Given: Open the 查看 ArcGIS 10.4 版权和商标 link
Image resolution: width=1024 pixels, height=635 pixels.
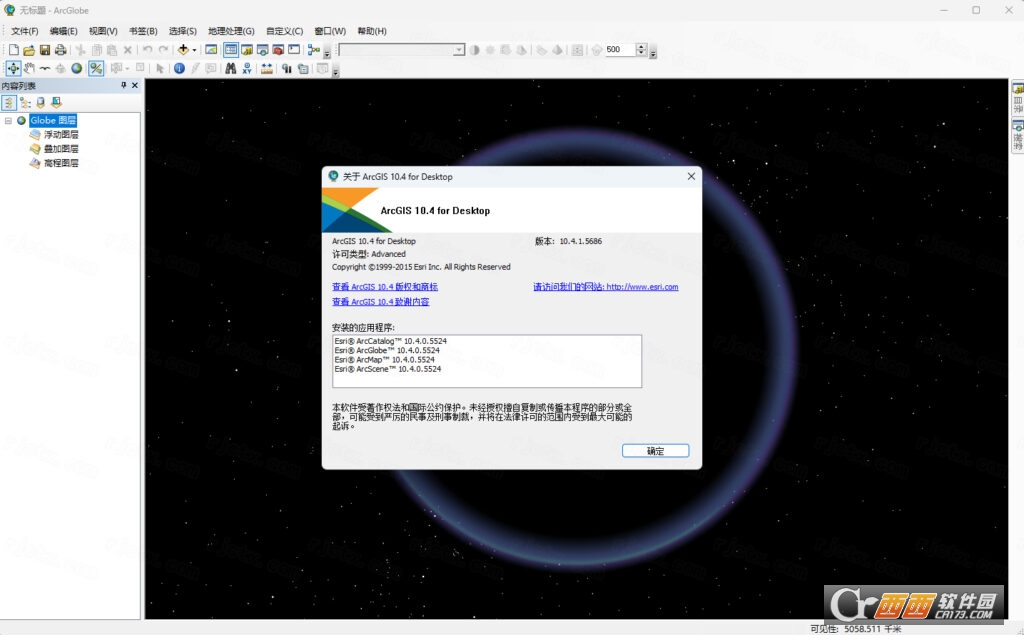Looking at the screenshot, I should coord(385,287).
